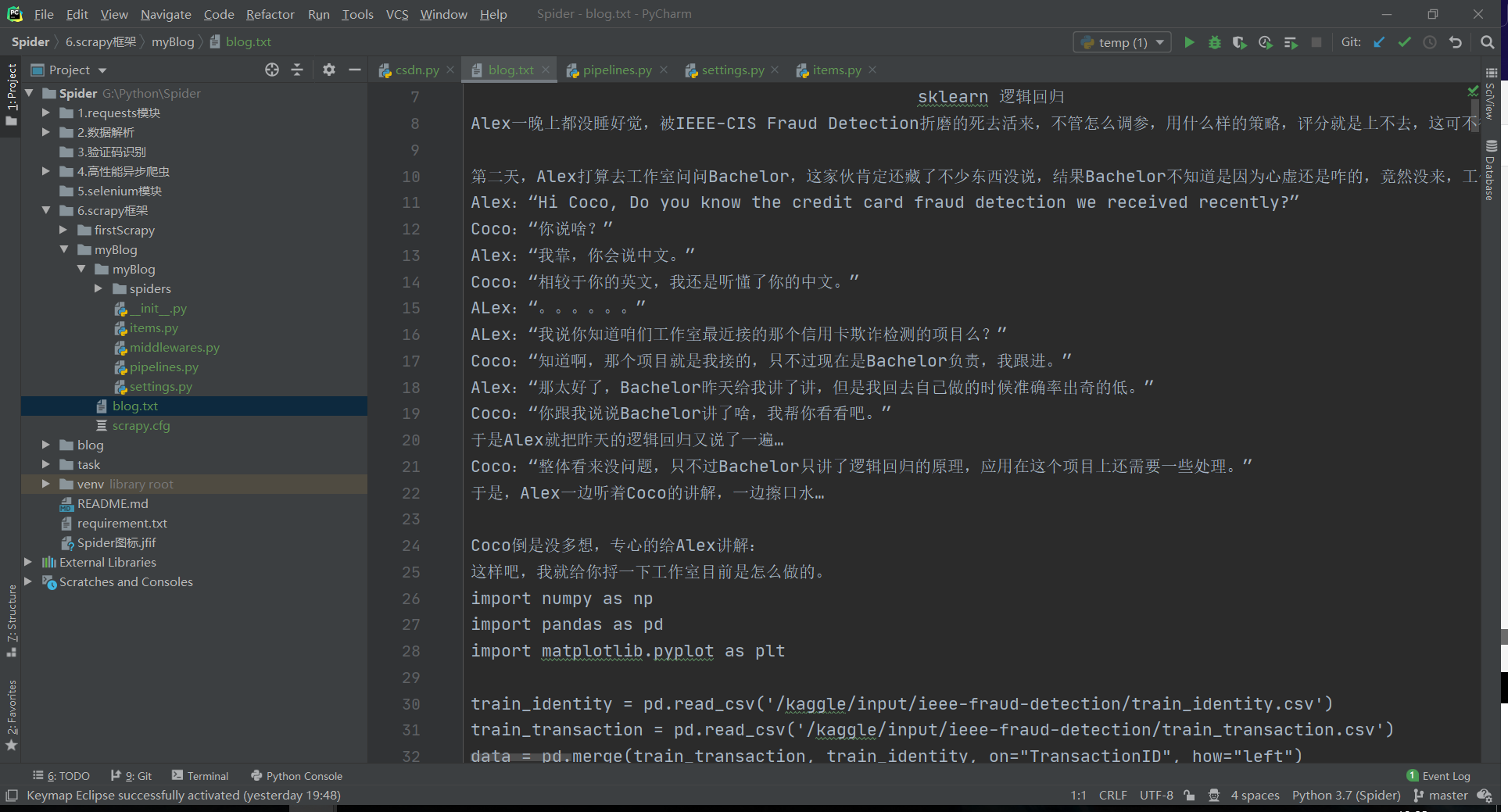Select README.md in the project tree
Image resolution: width=1508 pixels, height=812 pixels.
[x=113, y=504]
